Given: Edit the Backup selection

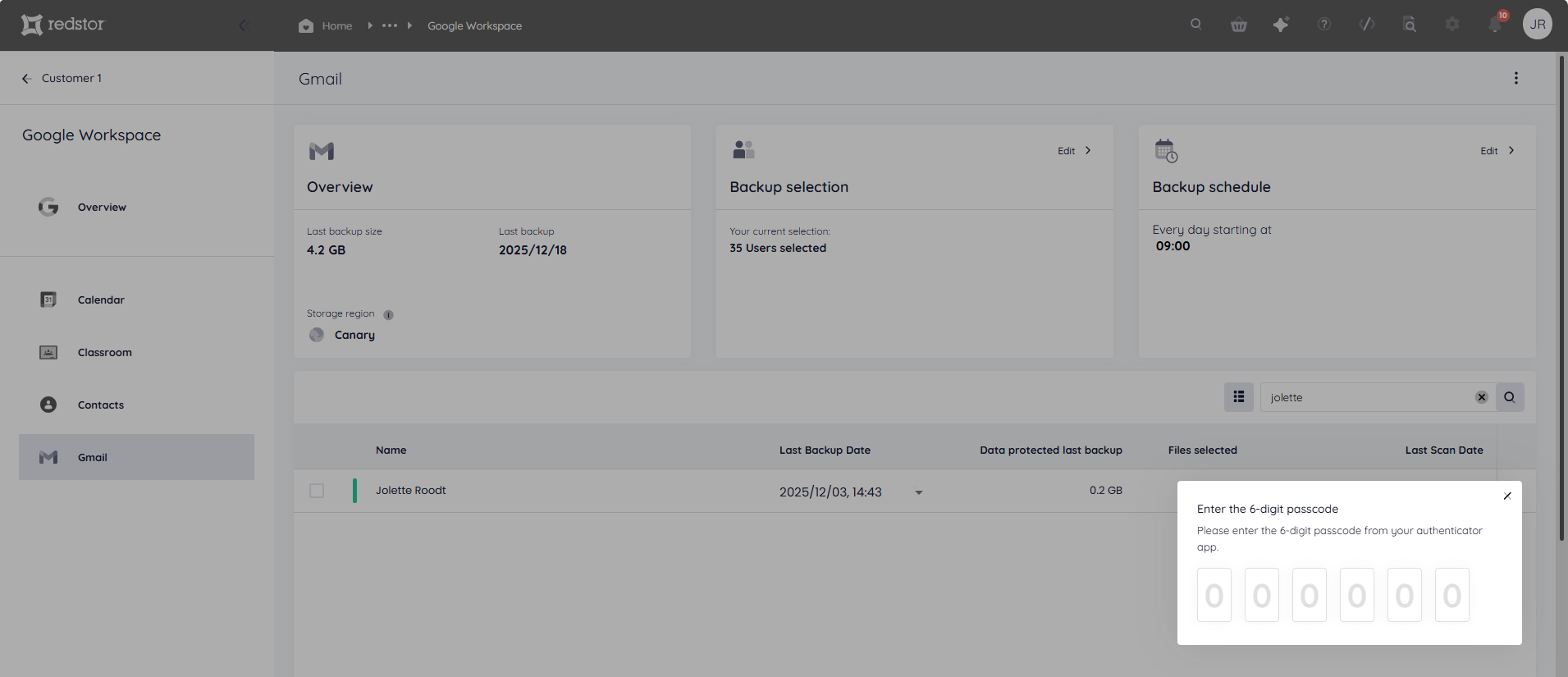Looking at the screenshot, I should point(1066,151).
